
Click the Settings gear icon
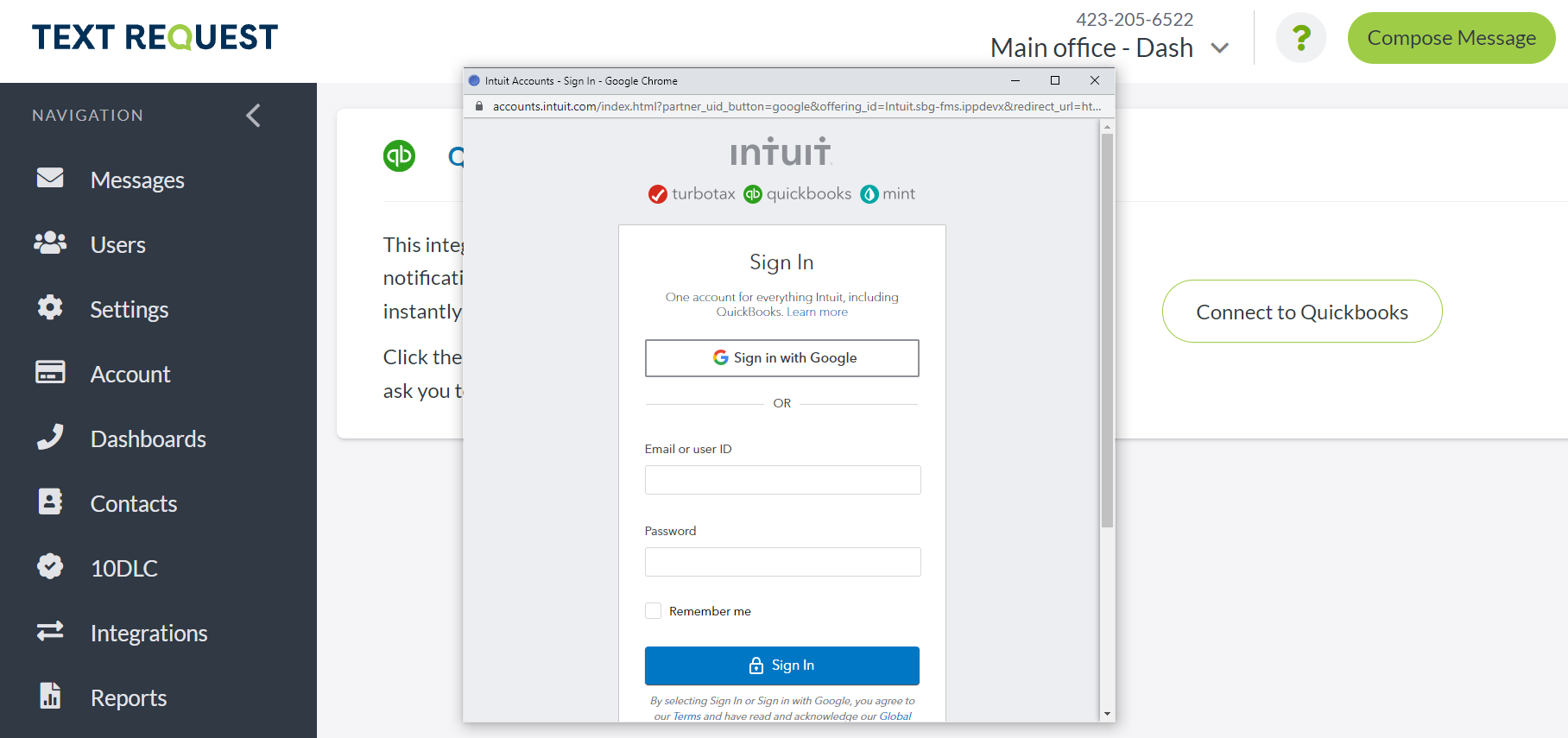tap(50, 307)
